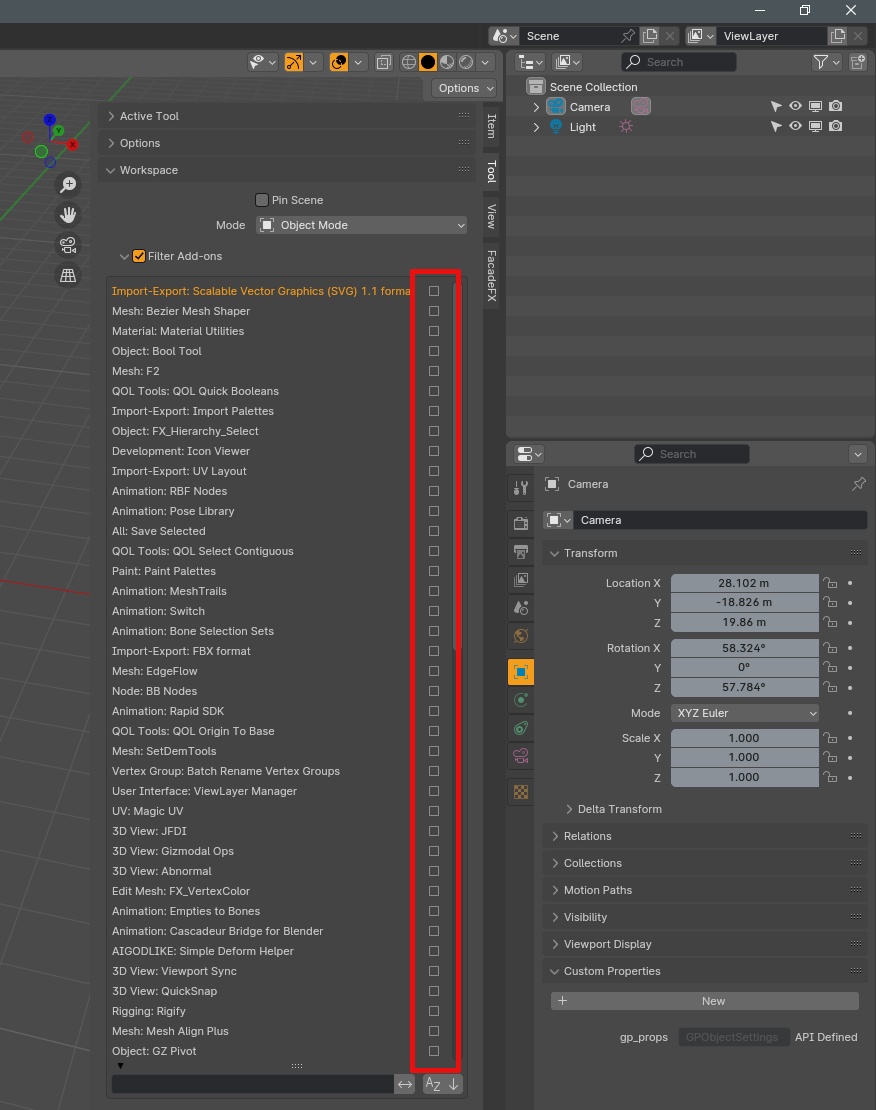Open the Output properties tab

(521, 551)
